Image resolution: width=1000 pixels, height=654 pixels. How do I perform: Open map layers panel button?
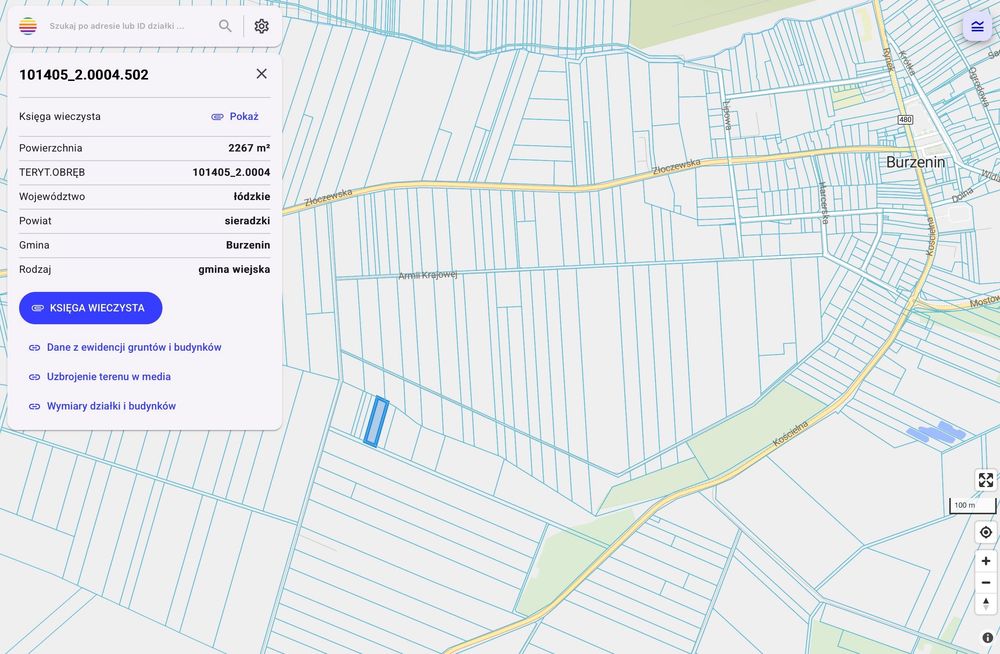pos(977,26)
